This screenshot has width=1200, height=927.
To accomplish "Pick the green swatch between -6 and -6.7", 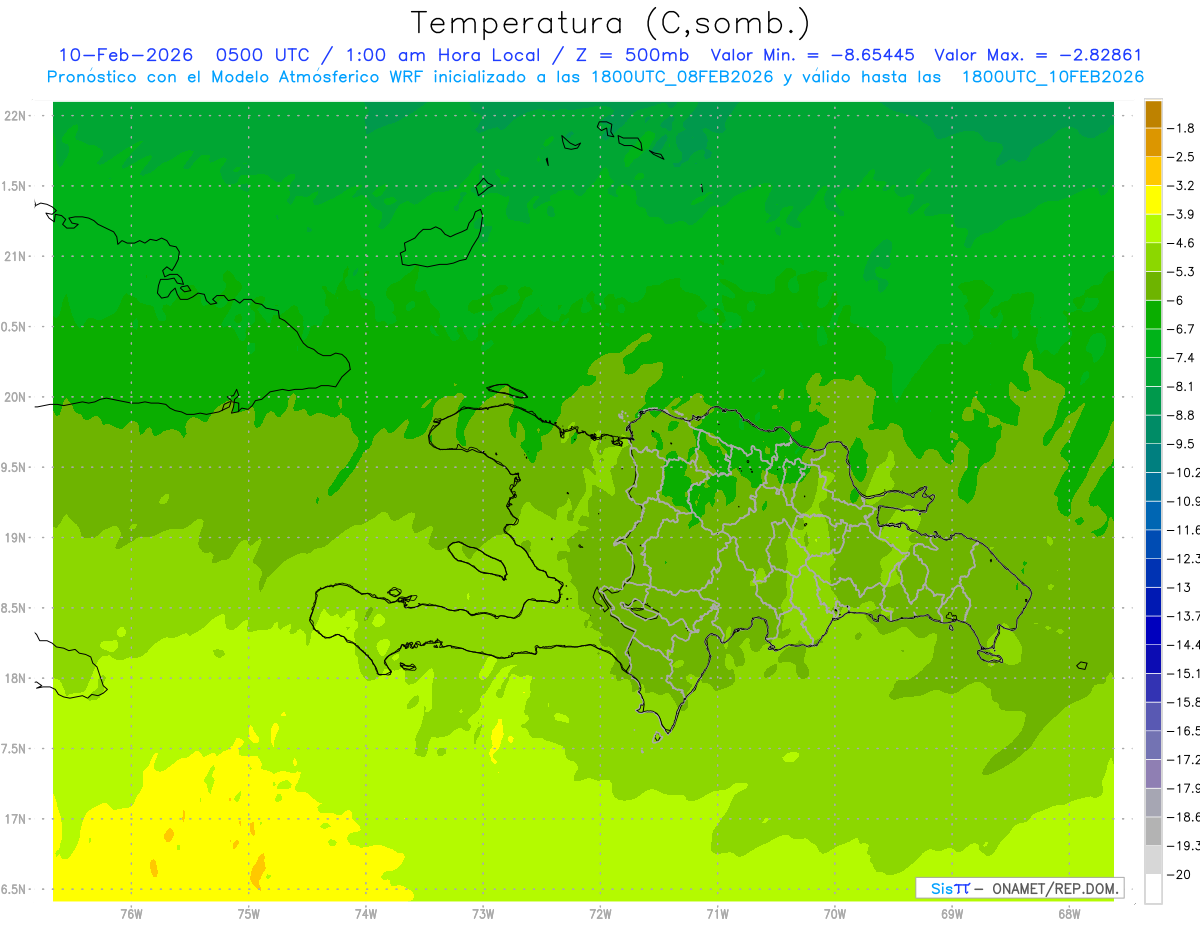I will [1153, 315].
